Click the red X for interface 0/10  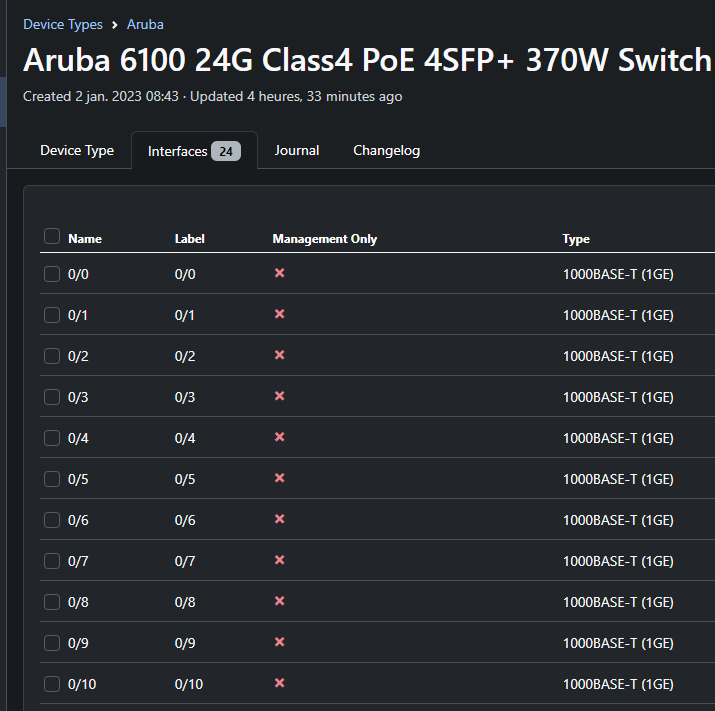pos(280,683)
